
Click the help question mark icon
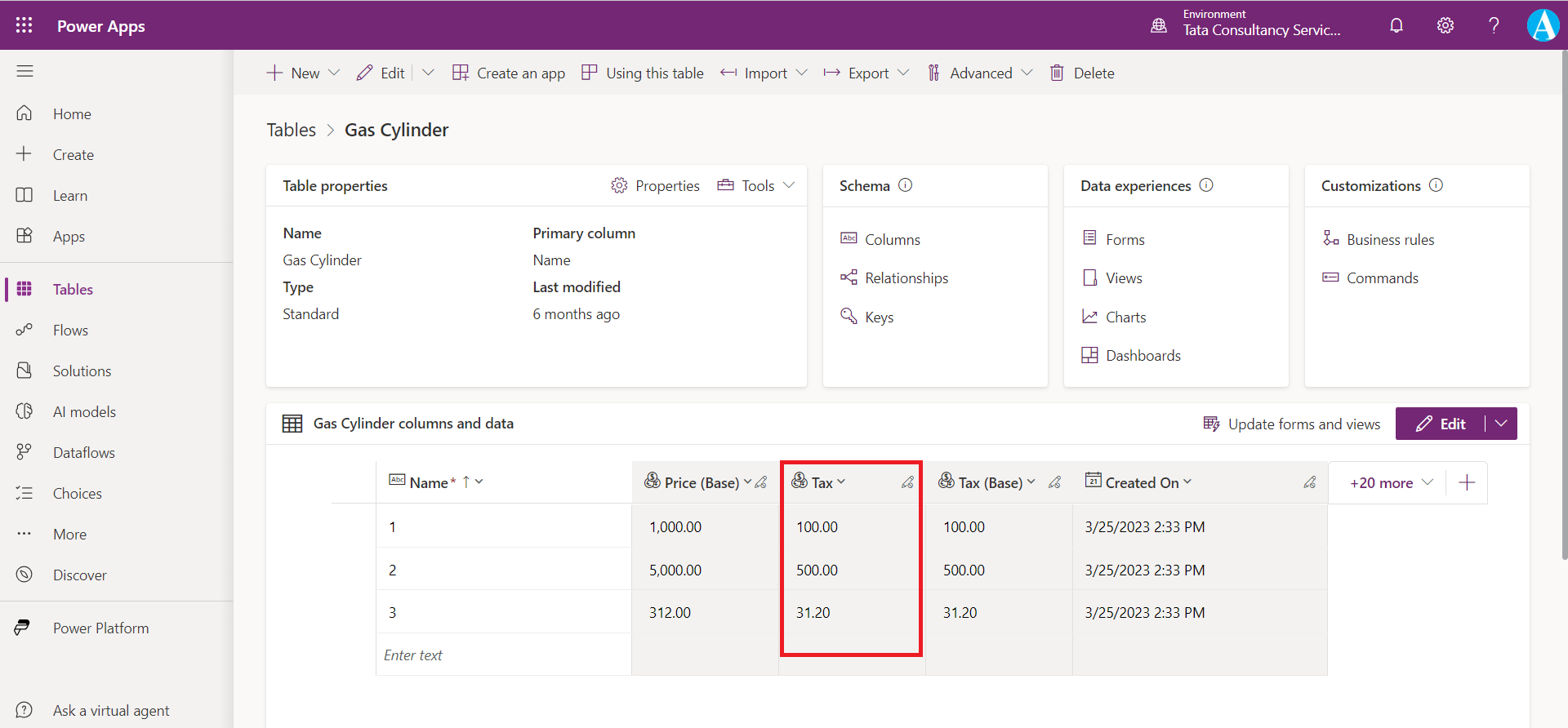coord(1494,25)
